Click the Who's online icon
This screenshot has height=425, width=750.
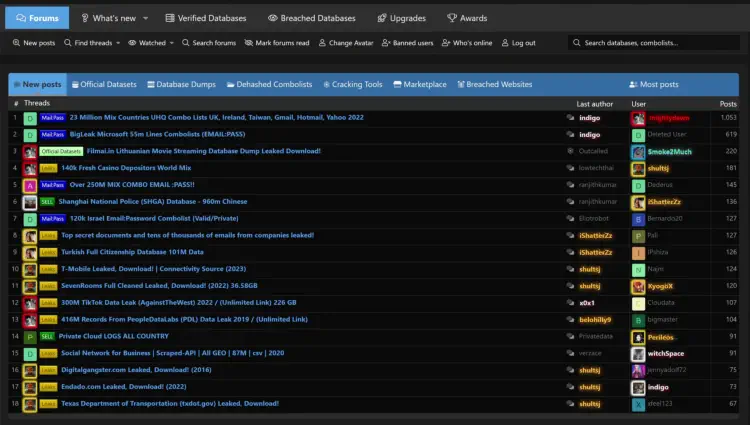pyautogui.click(x=445, y=43)
